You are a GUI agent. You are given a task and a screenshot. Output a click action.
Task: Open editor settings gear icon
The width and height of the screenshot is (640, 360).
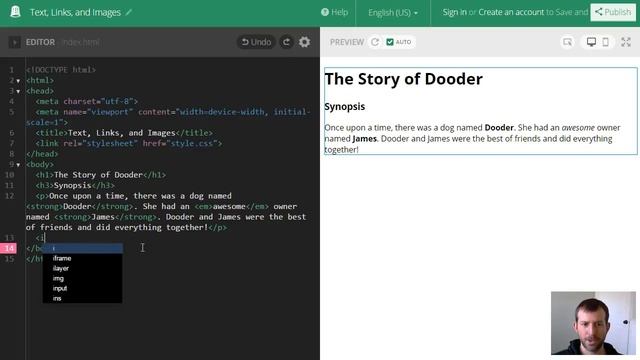click(304, 42)
